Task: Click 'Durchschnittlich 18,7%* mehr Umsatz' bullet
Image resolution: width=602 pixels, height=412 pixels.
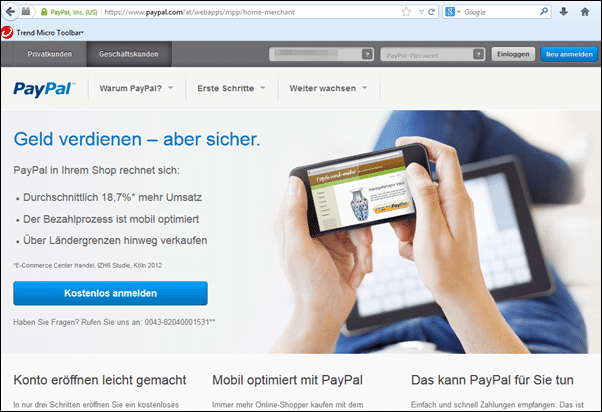Action: tap(112, 197)
